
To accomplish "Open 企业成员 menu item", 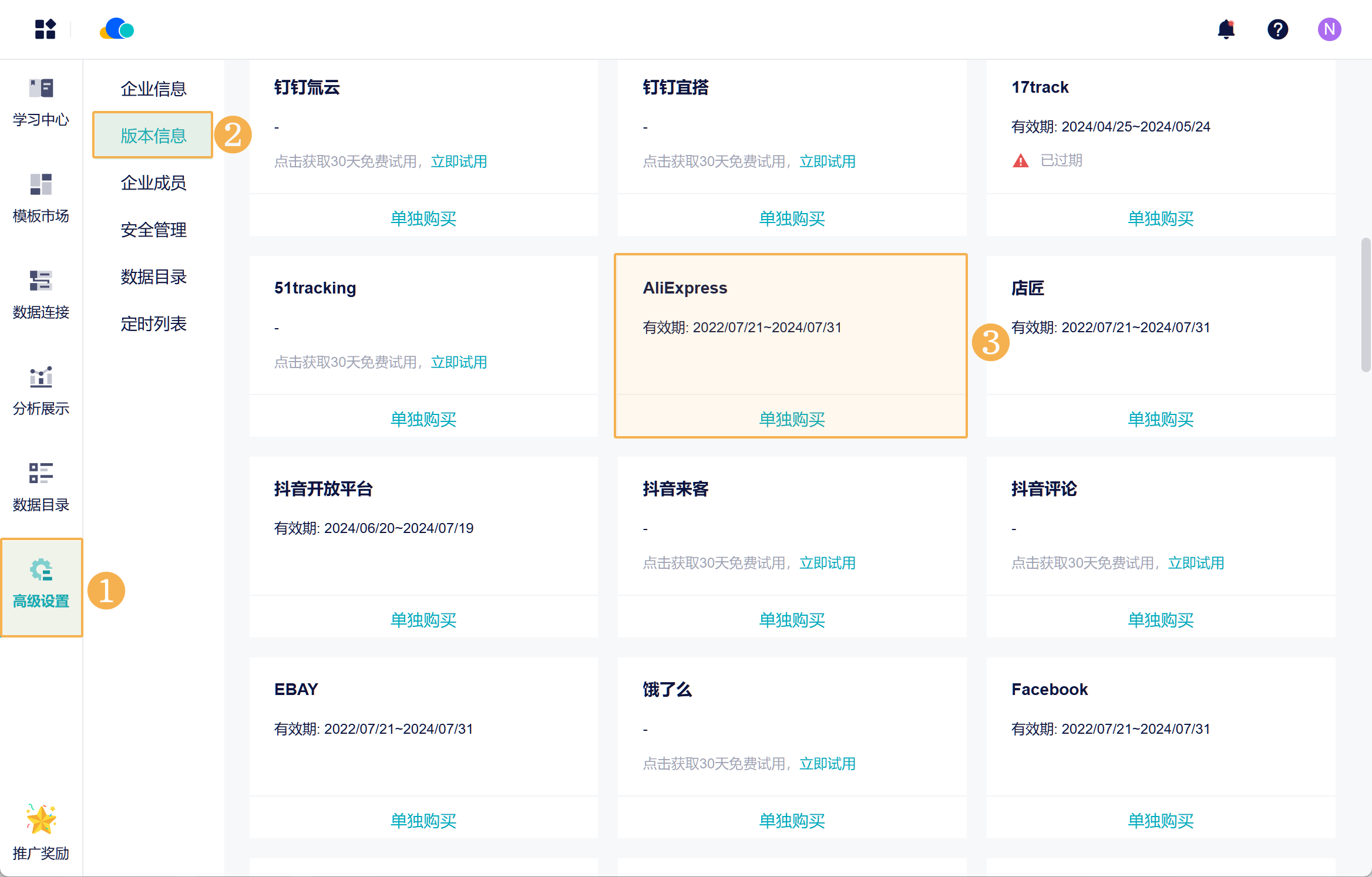I will tap(153, 183).
